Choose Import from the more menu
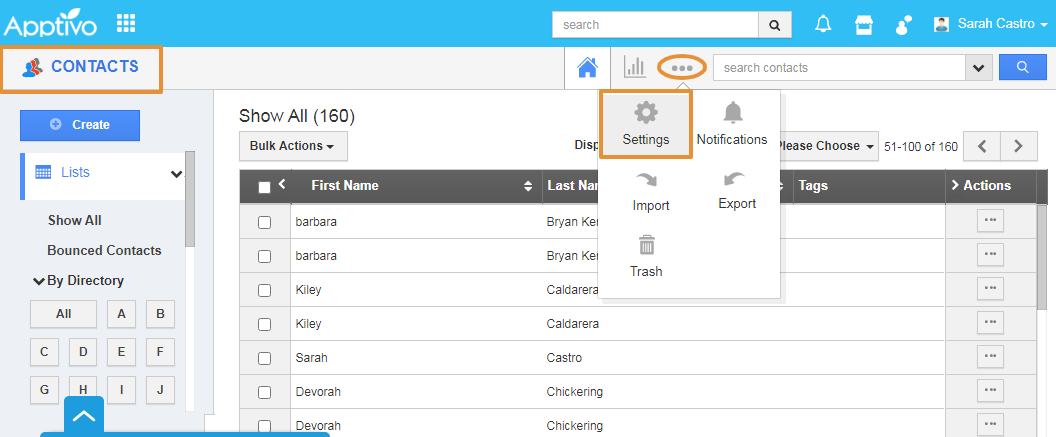 (x=651, y=191)
